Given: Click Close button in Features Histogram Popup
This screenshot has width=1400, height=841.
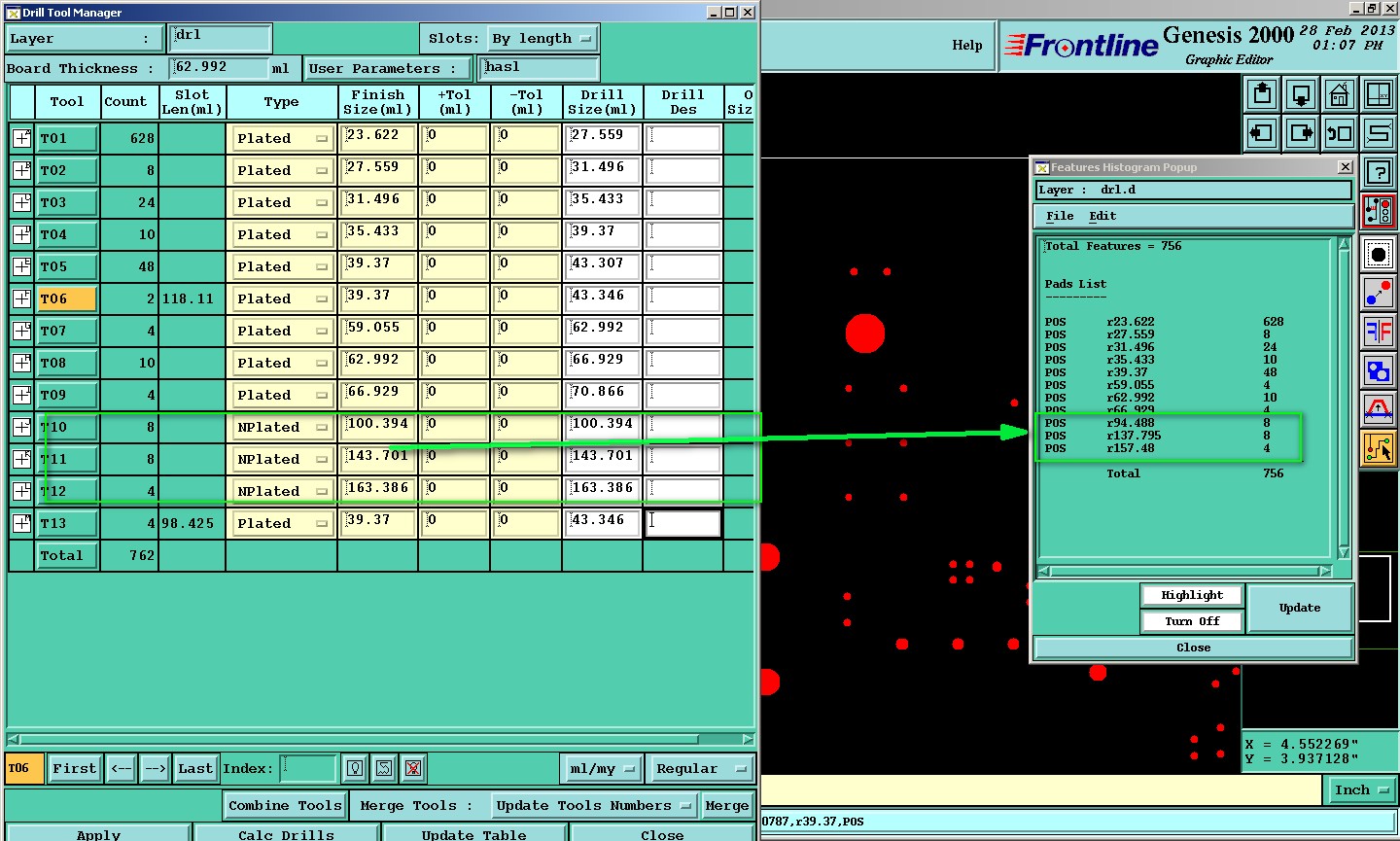Looking at the screenshot, I should (1193, 648).
